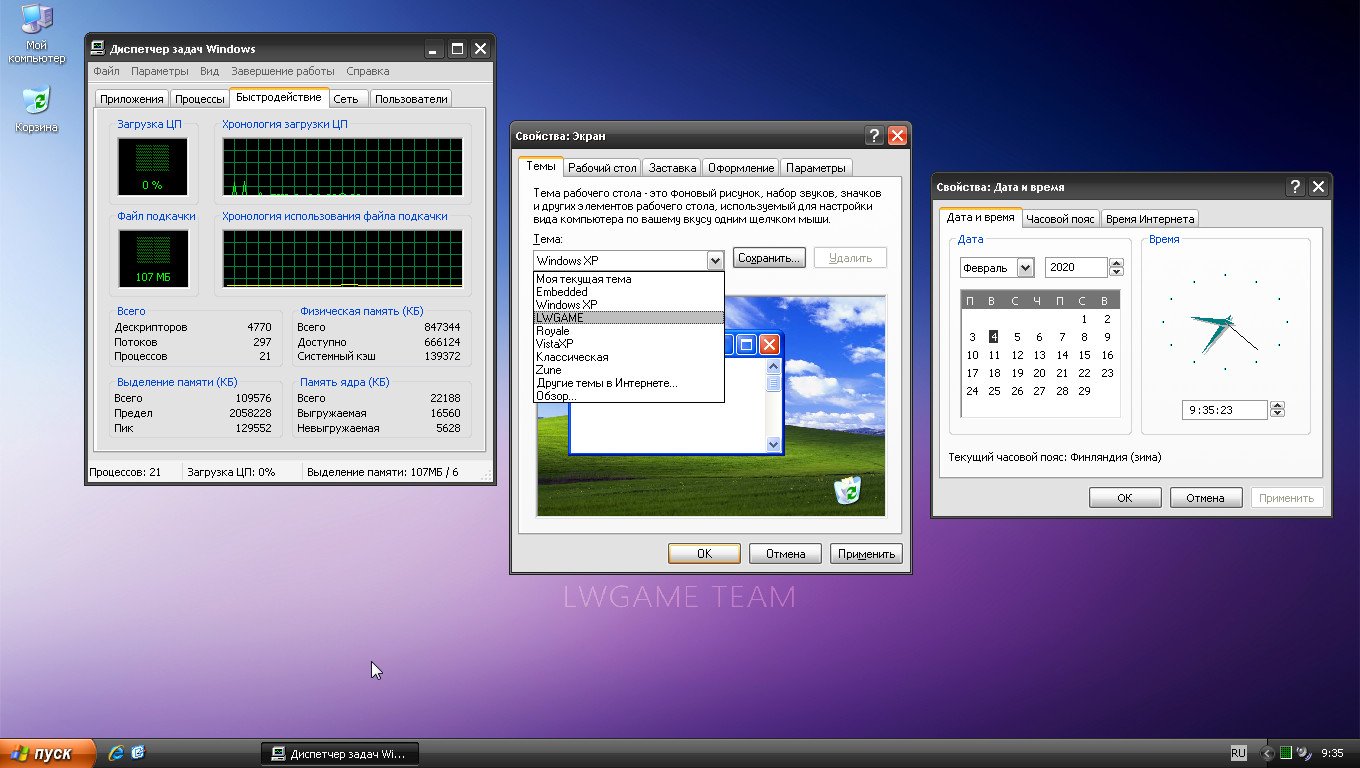Click help button in Date and Time title bar
This screenshot has height=768, width=1360.
click(x=1295, y=187)
